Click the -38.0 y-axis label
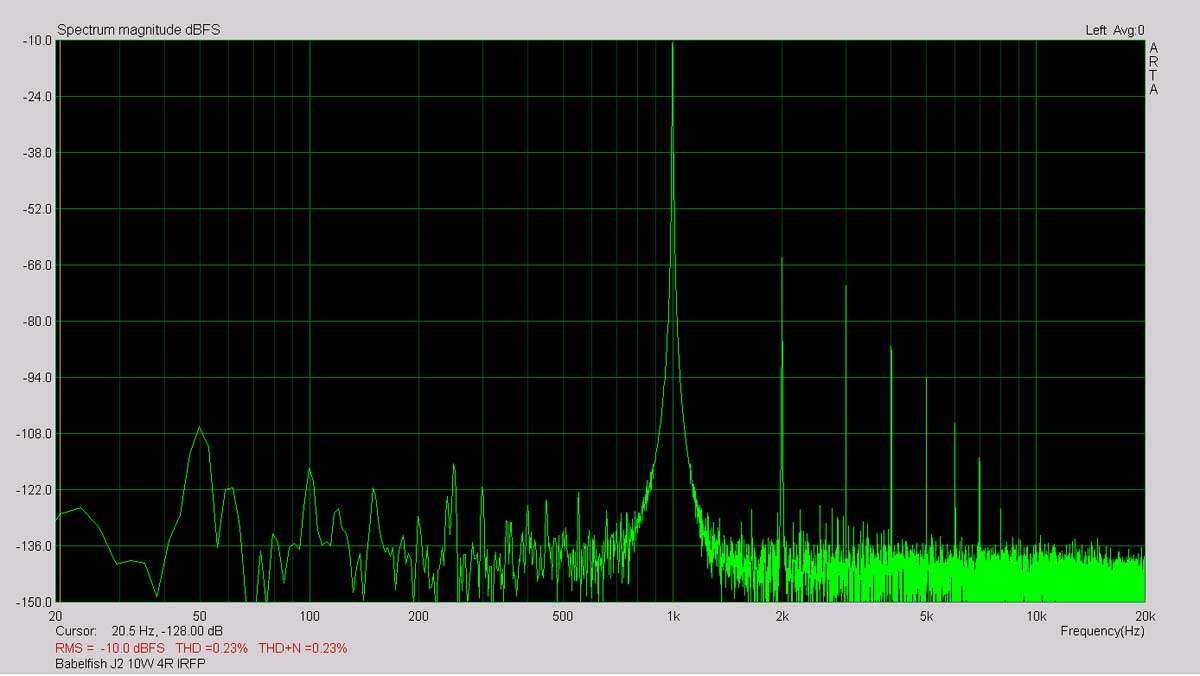The image size is (1200, 676). coord(36,153)
